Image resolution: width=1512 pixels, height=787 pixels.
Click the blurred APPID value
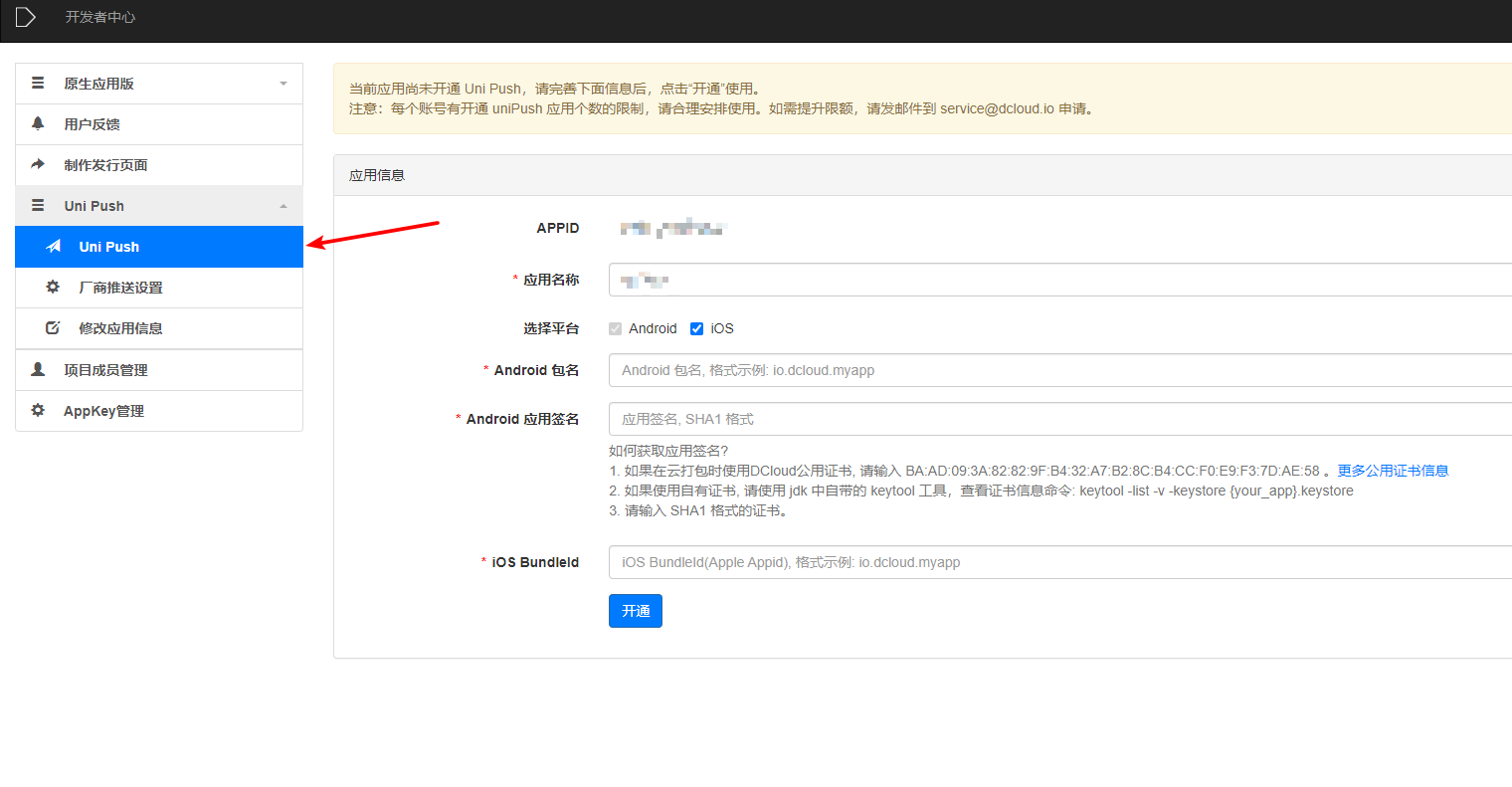pos(673,228)
